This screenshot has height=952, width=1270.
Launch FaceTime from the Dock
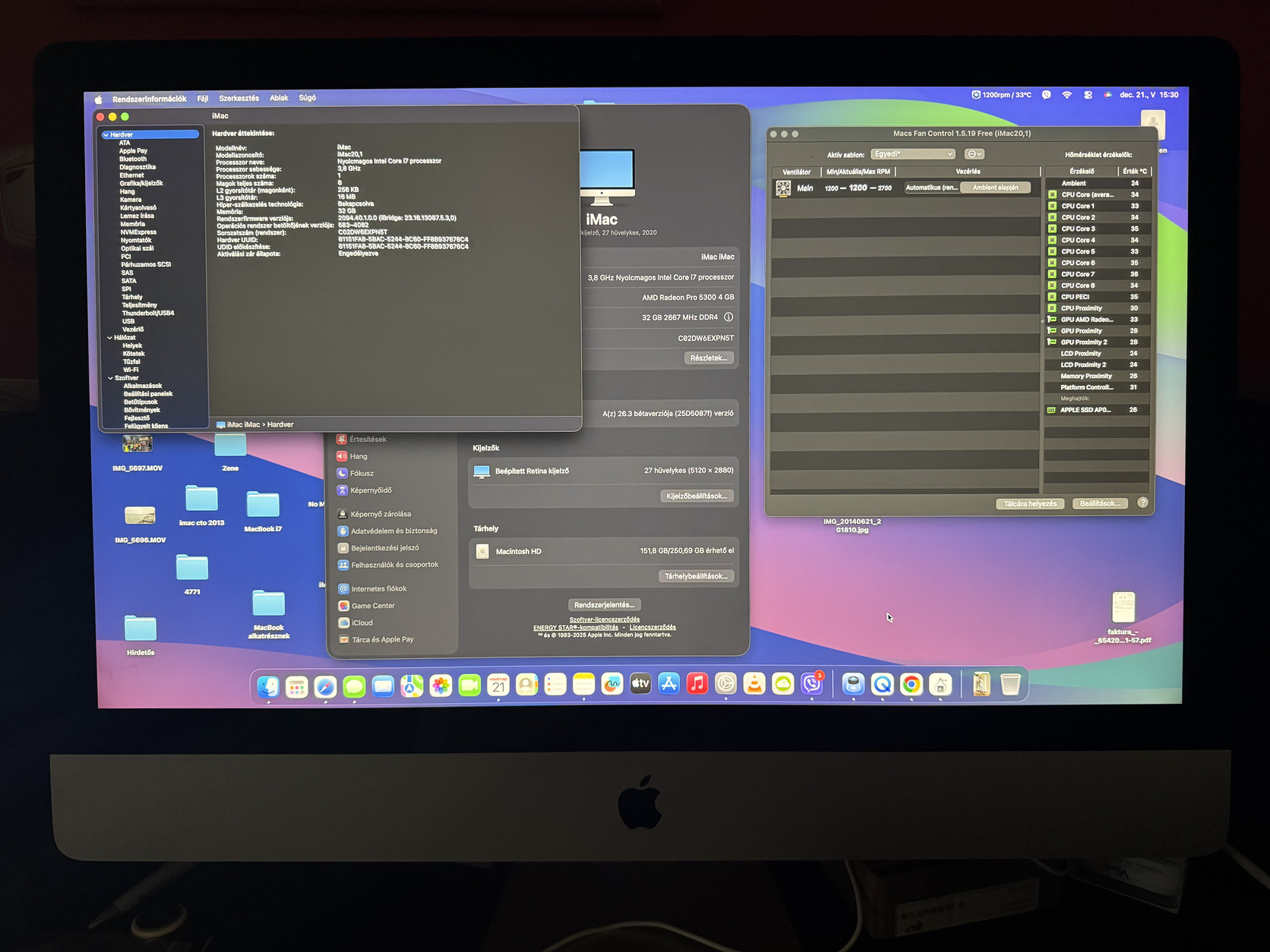coord(469,686)
